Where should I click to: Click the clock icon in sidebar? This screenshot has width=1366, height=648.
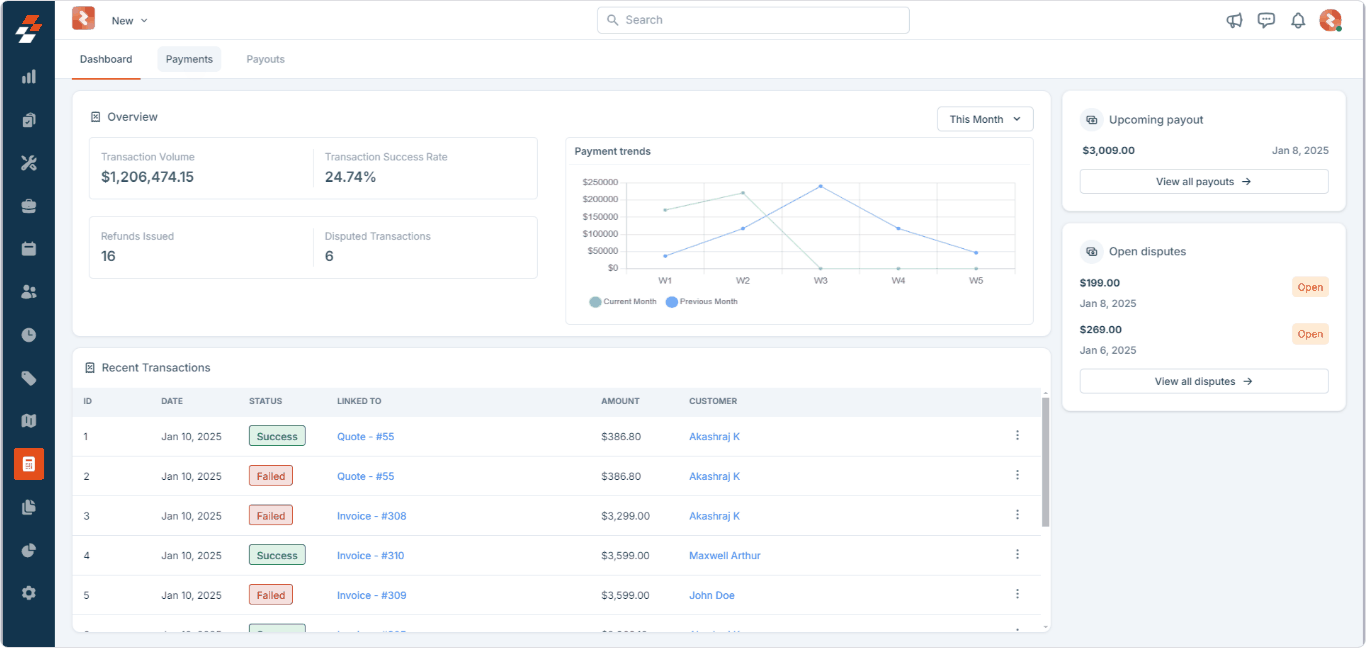28,335
